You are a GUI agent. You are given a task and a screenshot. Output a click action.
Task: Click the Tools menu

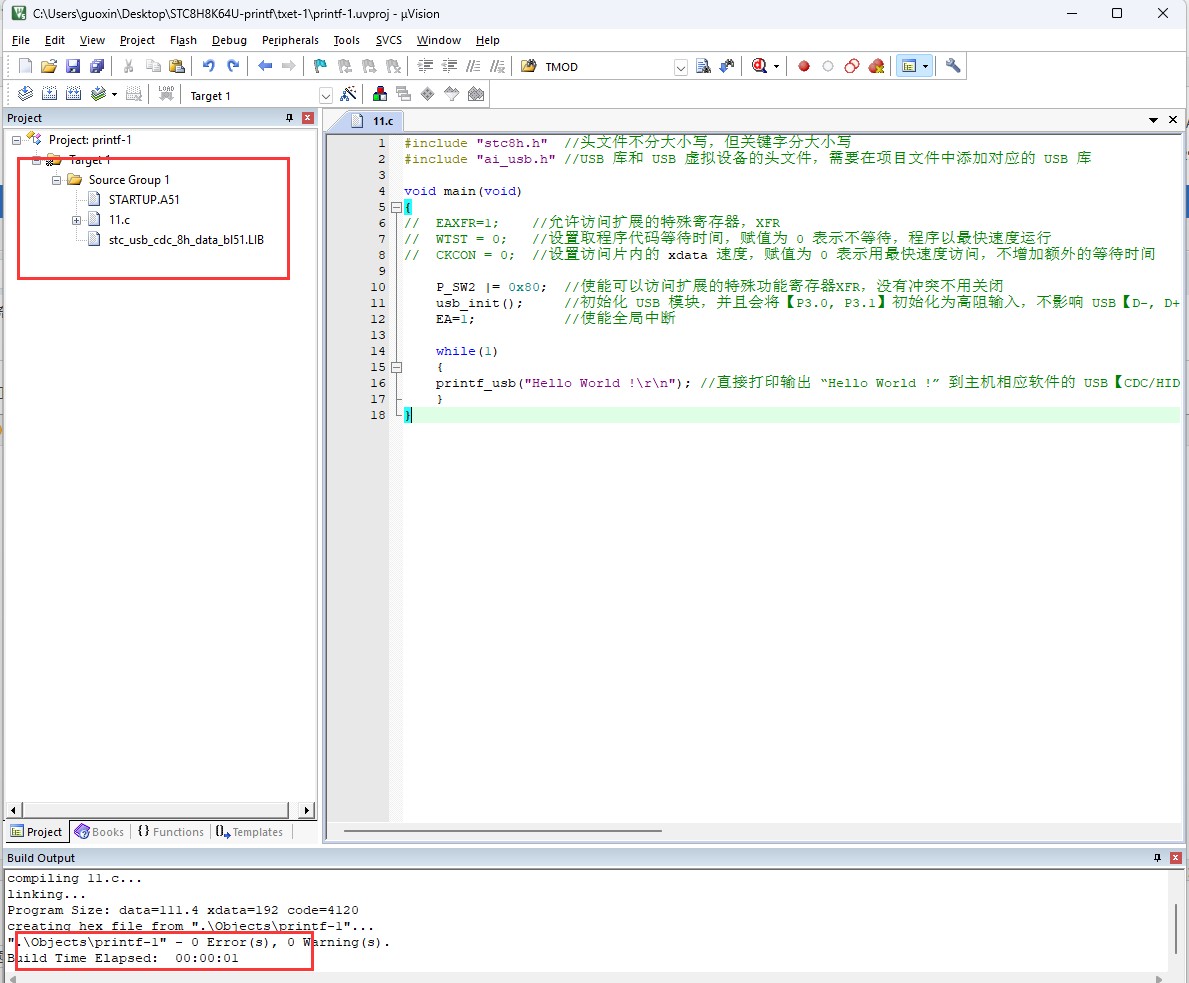(347, 40)
